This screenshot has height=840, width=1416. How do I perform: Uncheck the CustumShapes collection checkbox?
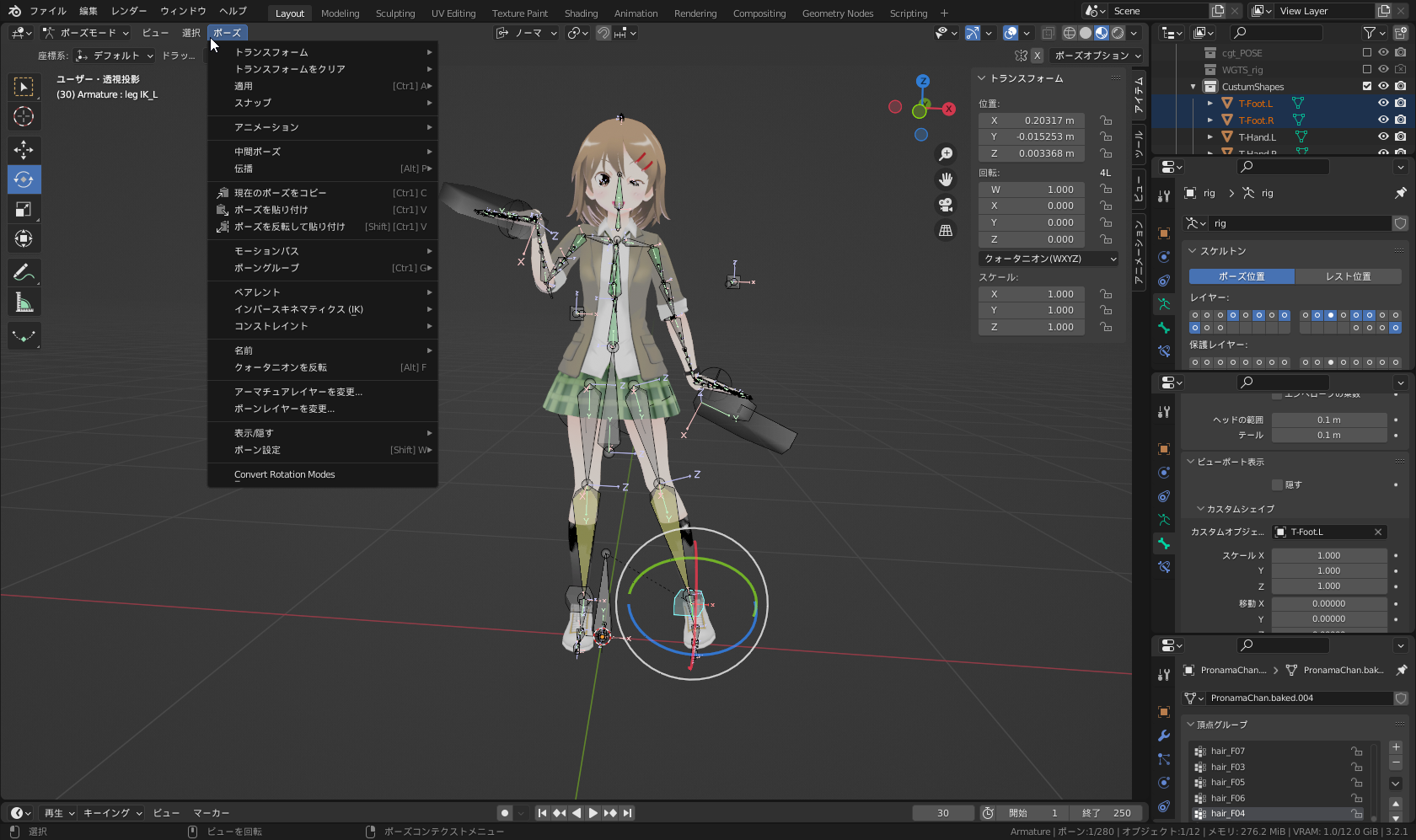pyautogui.click(x=1366, y=86)
